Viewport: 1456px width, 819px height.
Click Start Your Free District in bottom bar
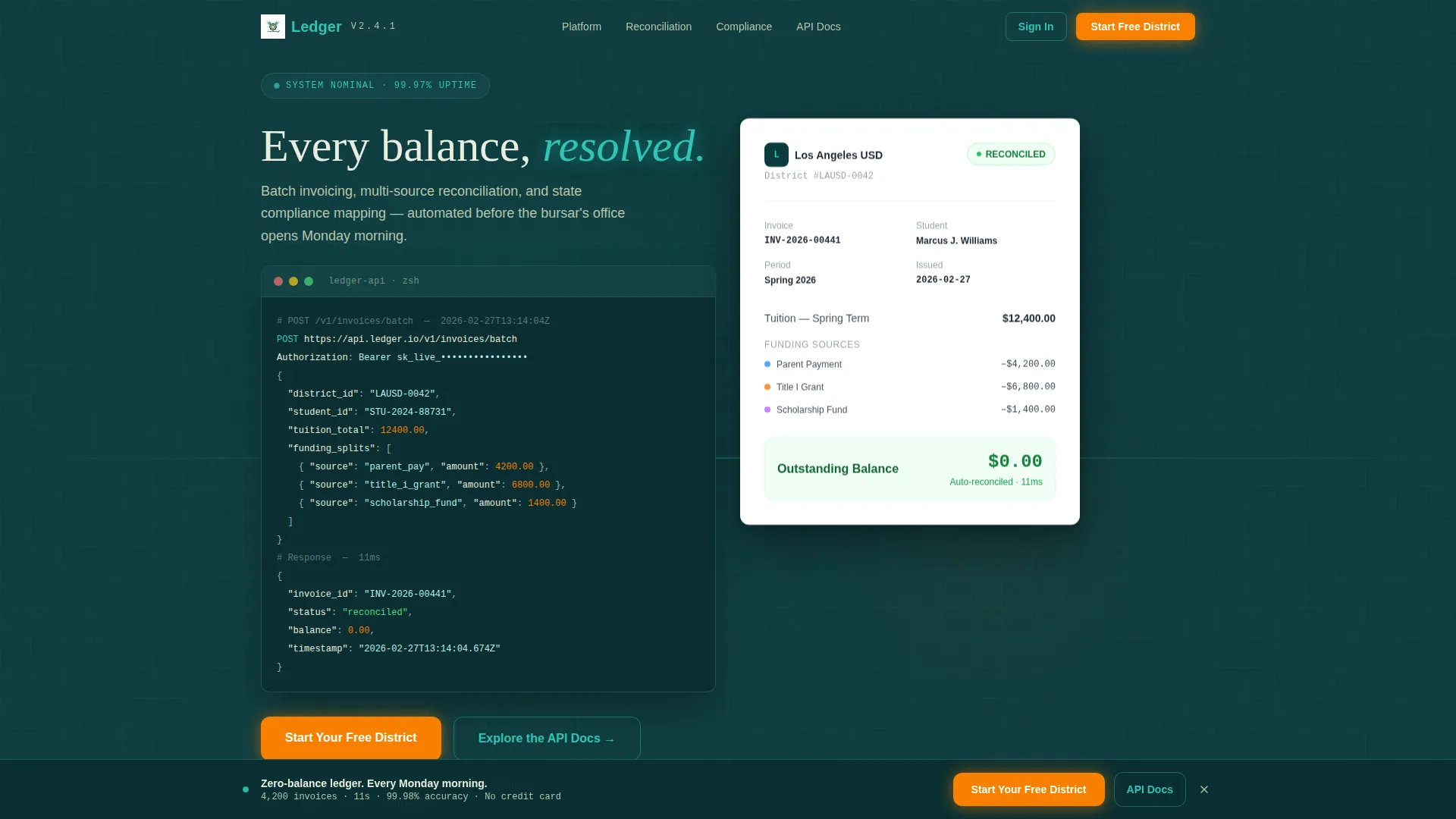click(x=1028, y=789)
